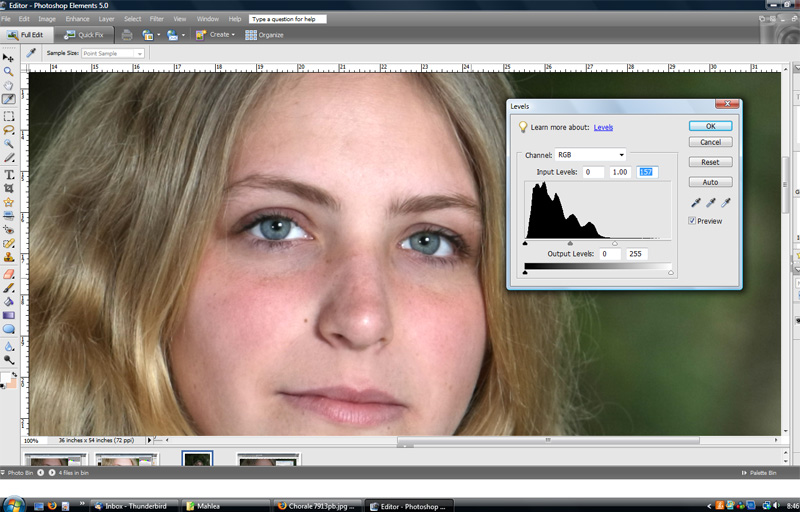Select the Dodge tool
The height and width of the screenshot is (512, 800).
tap(8, 360)
